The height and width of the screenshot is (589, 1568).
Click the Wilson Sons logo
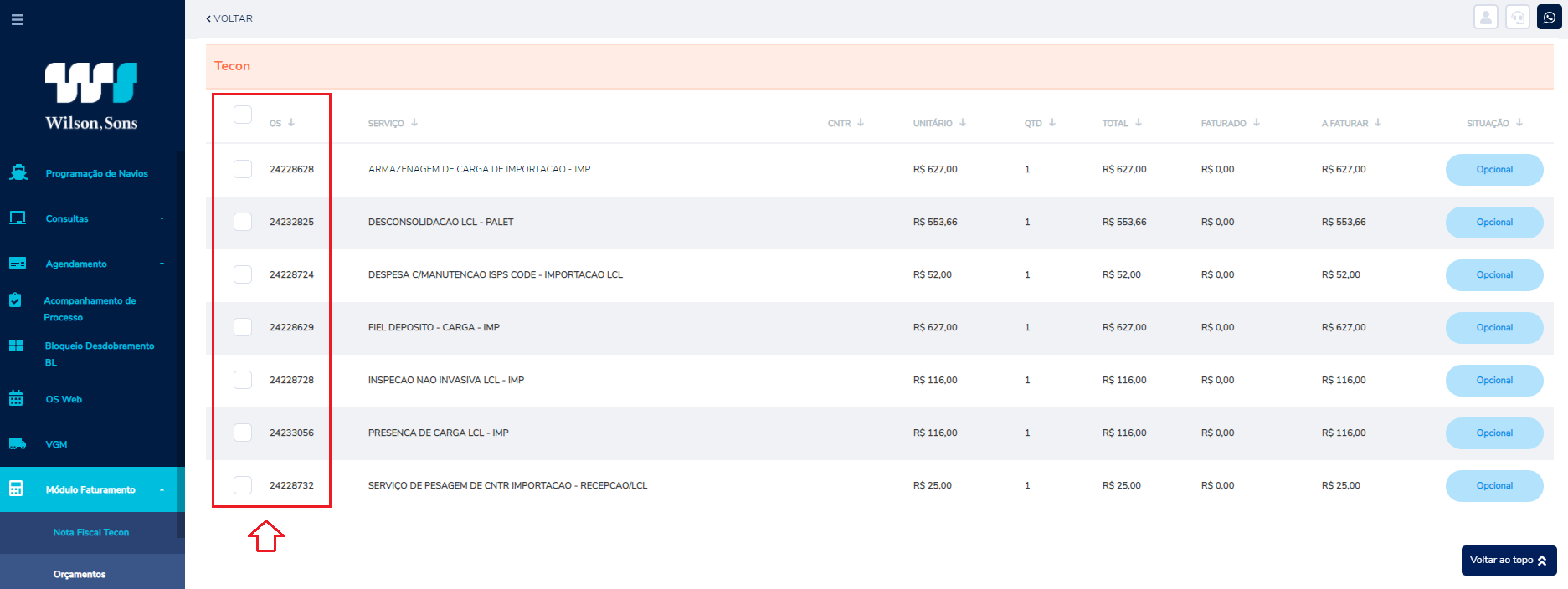(x=91, y=97)
